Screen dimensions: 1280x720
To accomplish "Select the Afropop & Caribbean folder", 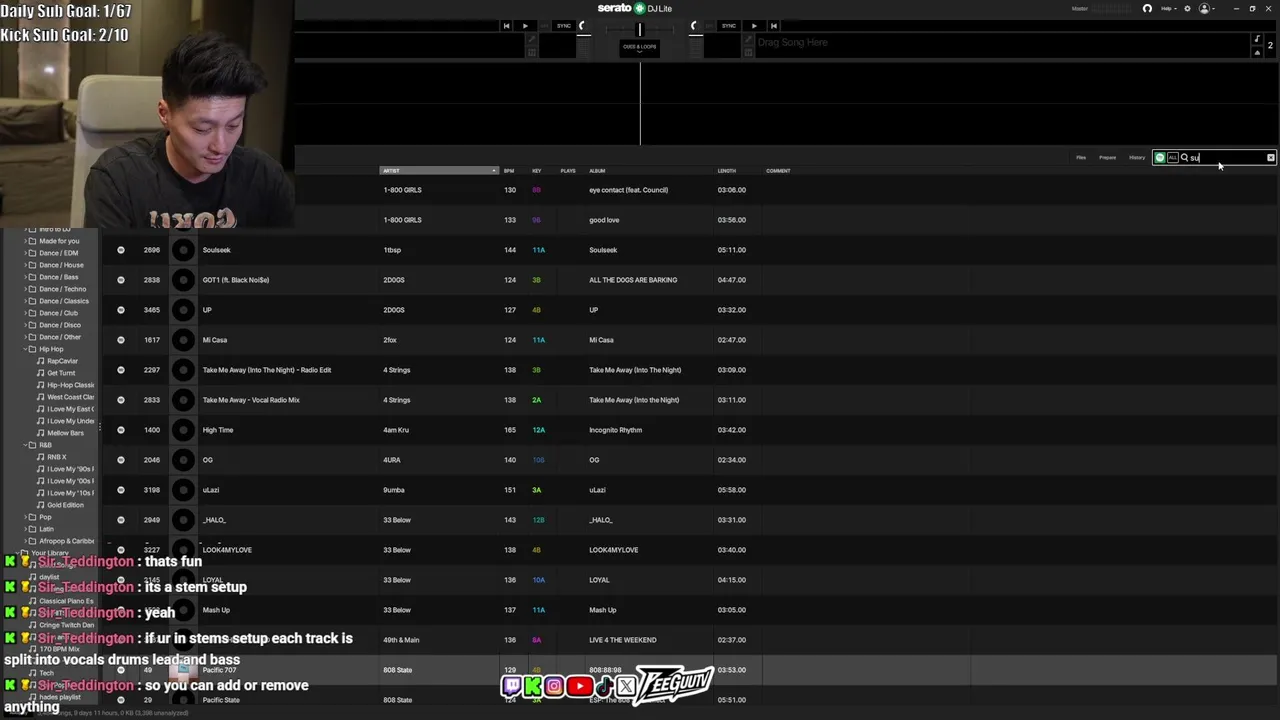I will click(x=66, y=541).
